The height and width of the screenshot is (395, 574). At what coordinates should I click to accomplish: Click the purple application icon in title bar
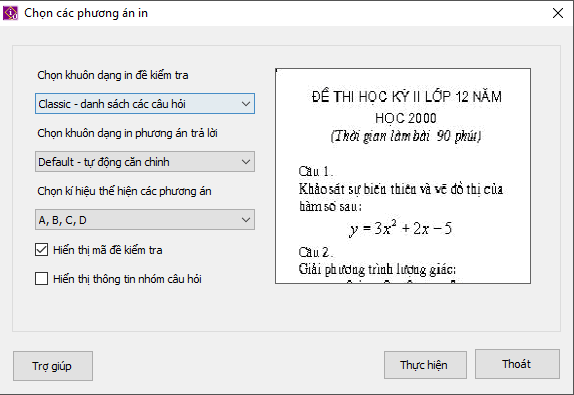coord(10,13)
